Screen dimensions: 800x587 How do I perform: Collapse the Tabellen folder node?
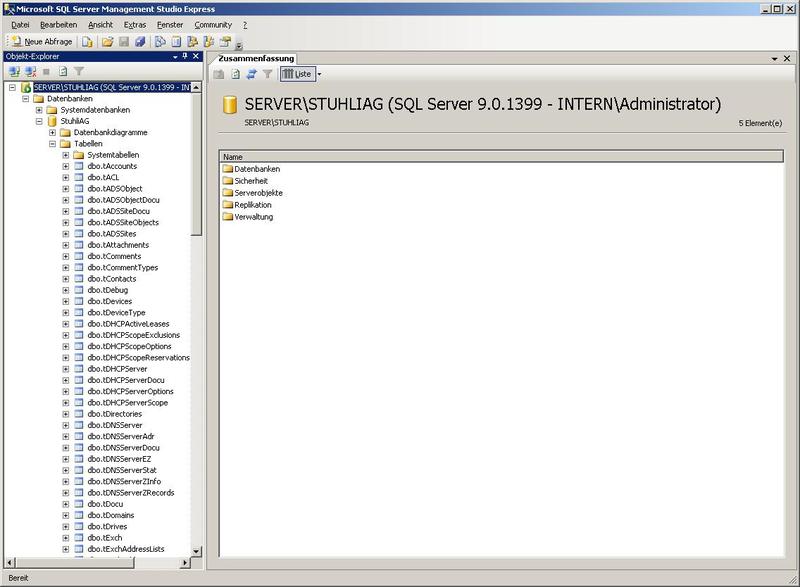click(52, 144)
